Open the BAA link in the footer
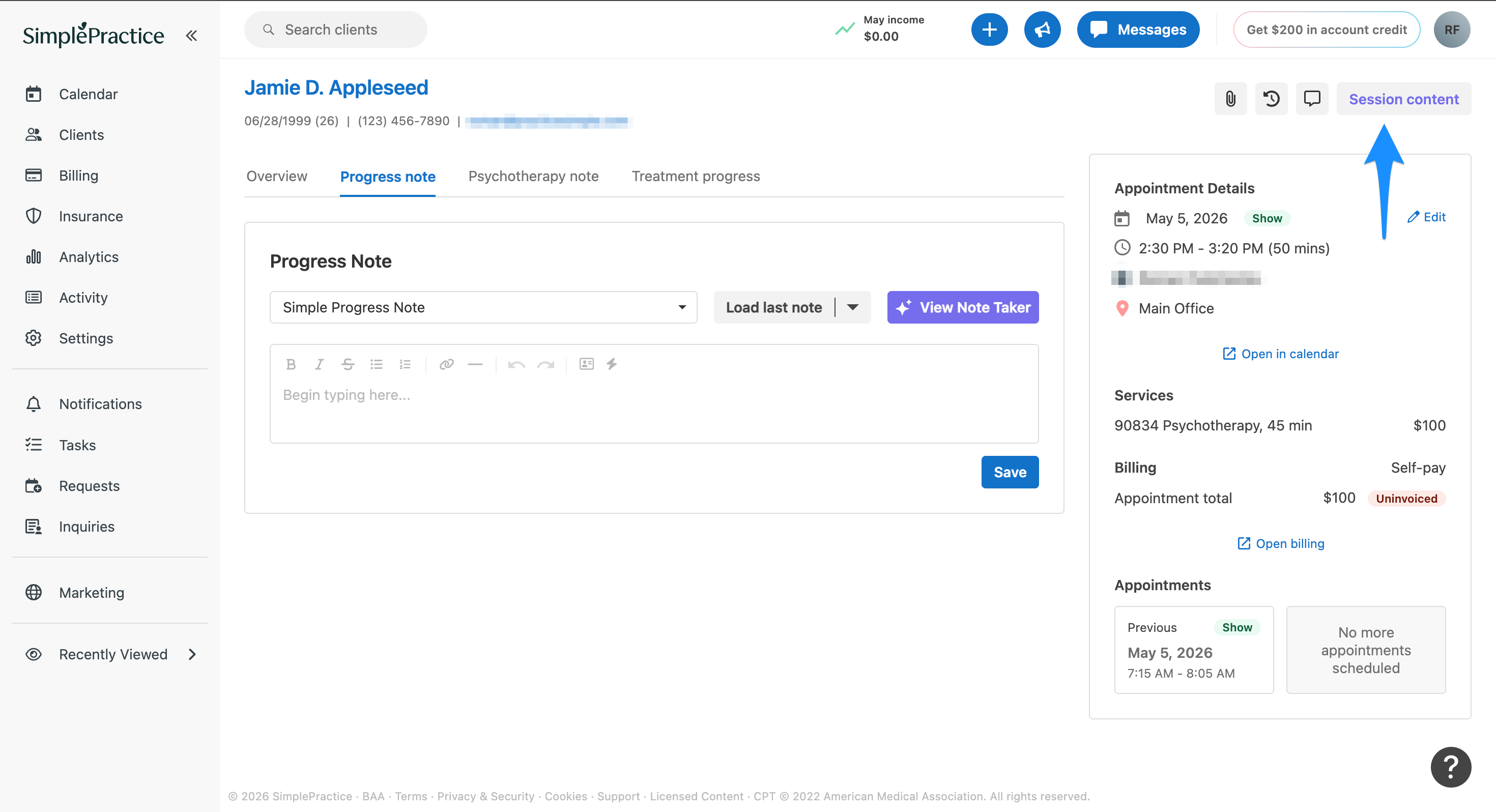The image size is (1496, 812). click(x=373, y=796)
